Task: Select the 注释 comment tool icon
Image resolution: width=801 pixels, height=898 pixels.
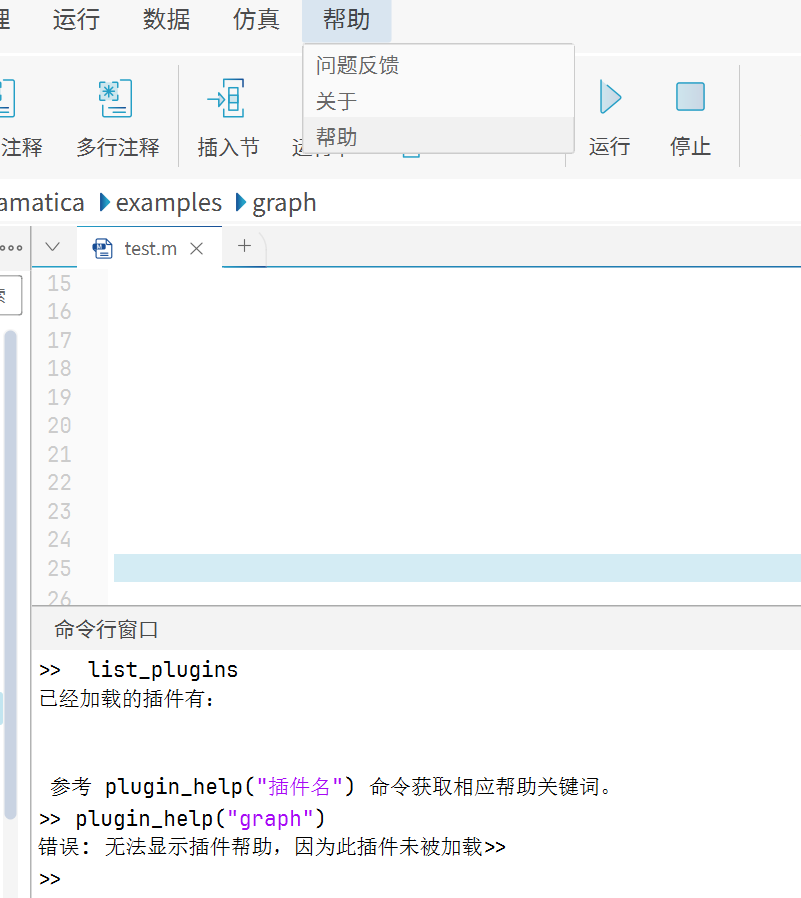Action: (x=8, y=97)
